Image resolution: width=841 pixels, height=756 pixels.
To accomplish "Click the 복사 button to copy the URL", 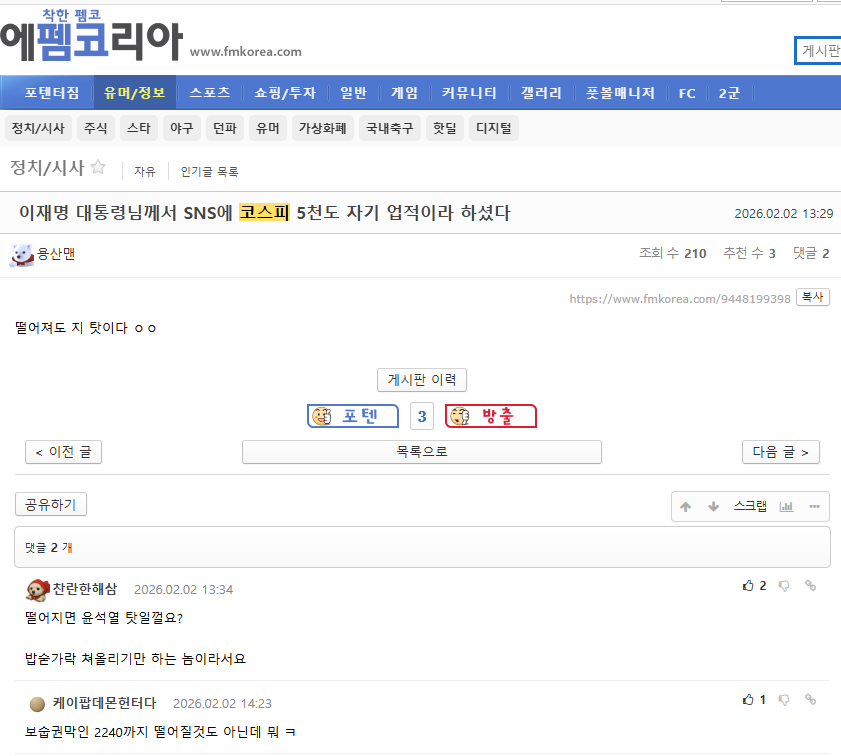I will [x=813, y=297].
